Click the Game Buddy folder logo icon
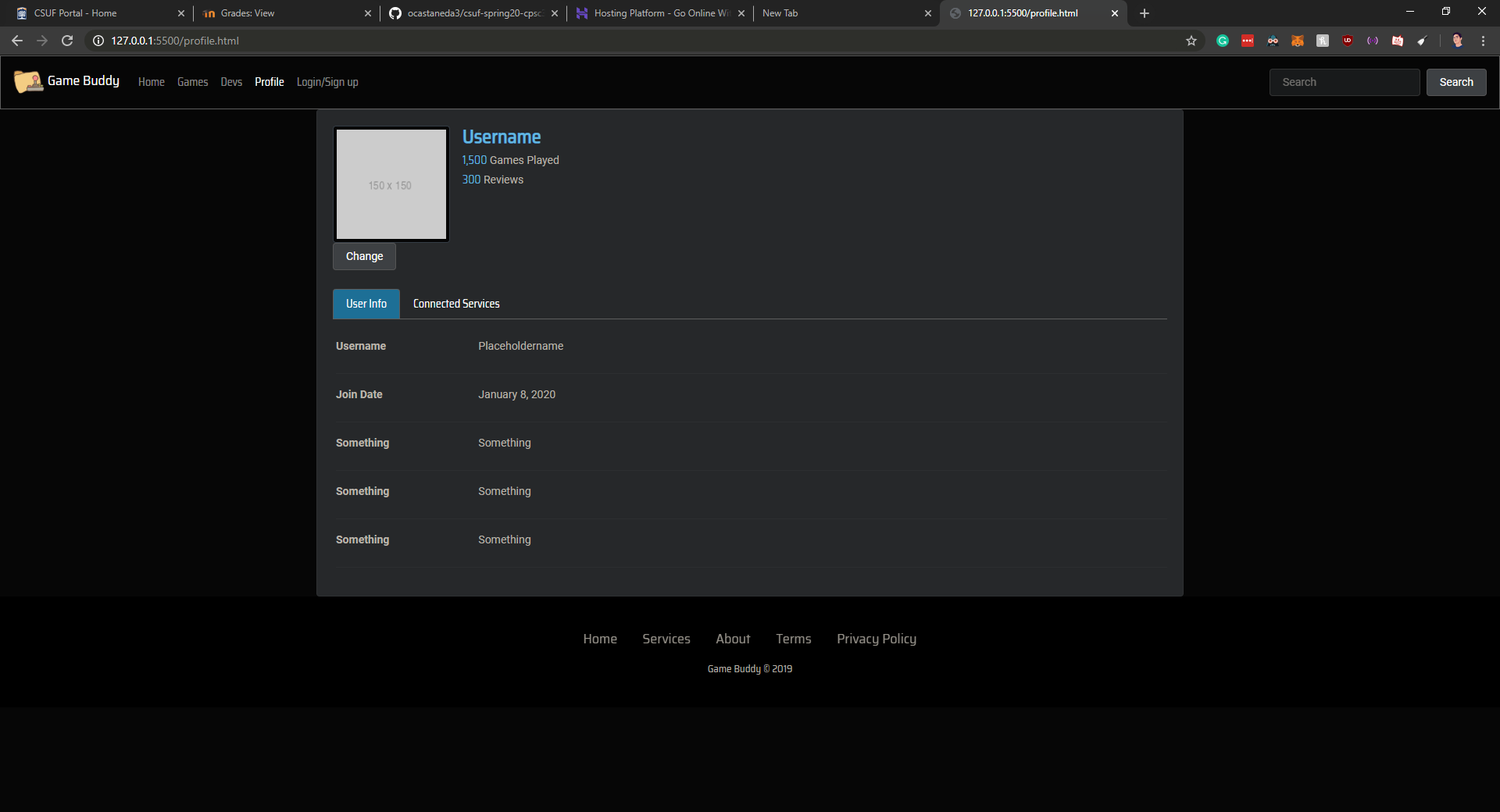The width and height of the screenshot is (1500, 812). (28, 81)
